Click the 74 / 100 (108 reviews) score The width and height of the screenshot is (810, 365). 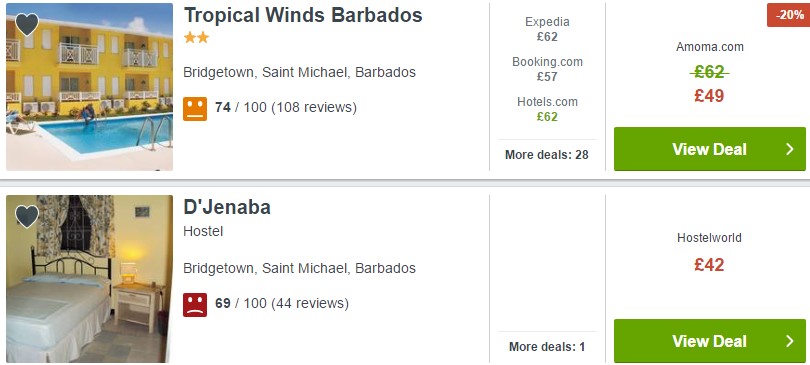(286, 107)
